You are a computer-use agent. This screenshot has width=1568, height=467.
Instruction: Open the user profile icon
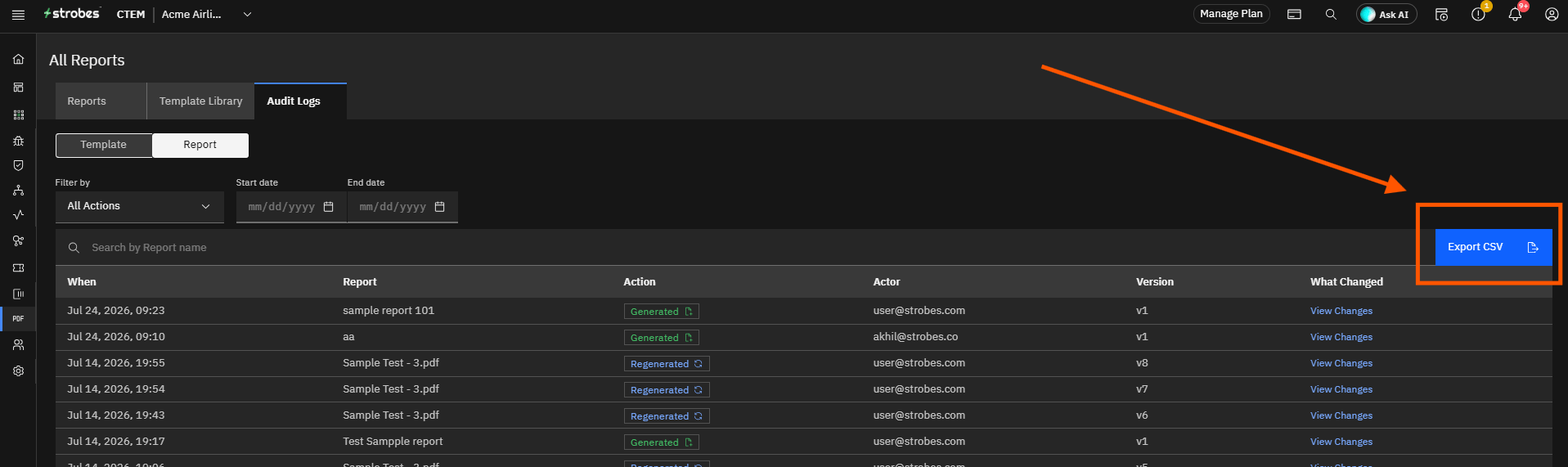(1551, 15)
